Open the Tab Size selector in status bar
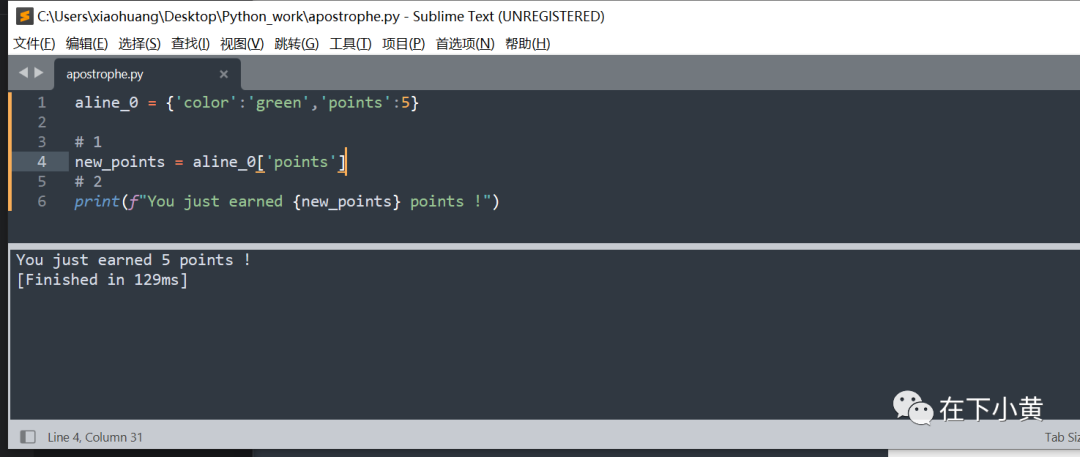 click(x=1061, y=437)
